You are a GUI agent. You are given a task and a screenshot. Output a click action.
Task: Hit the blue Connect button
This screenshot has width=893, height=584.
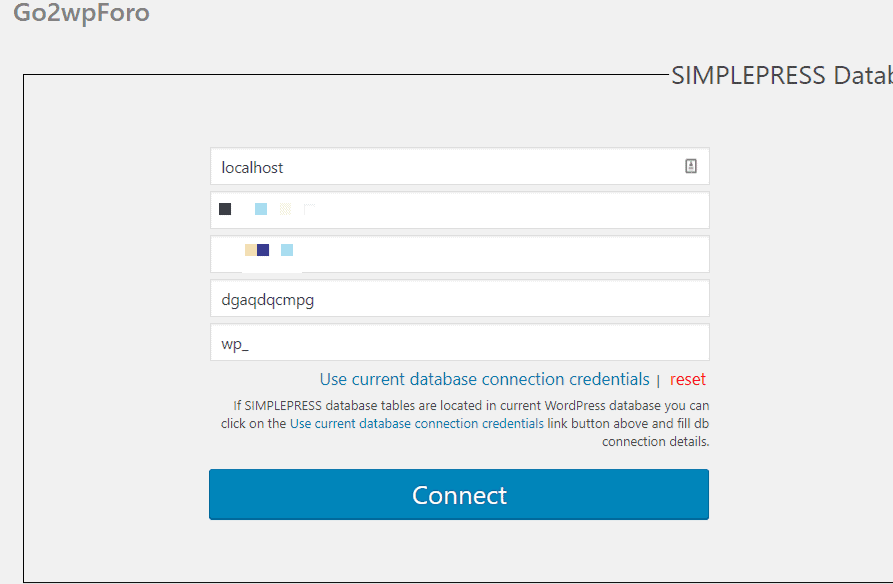(459, 495)
